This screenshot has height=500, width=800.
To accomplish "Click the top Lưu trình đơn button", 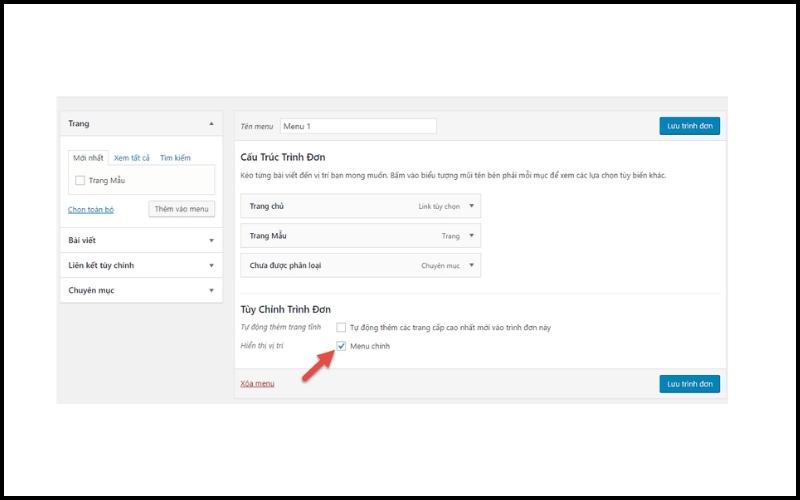I will (x=689, y=126).
